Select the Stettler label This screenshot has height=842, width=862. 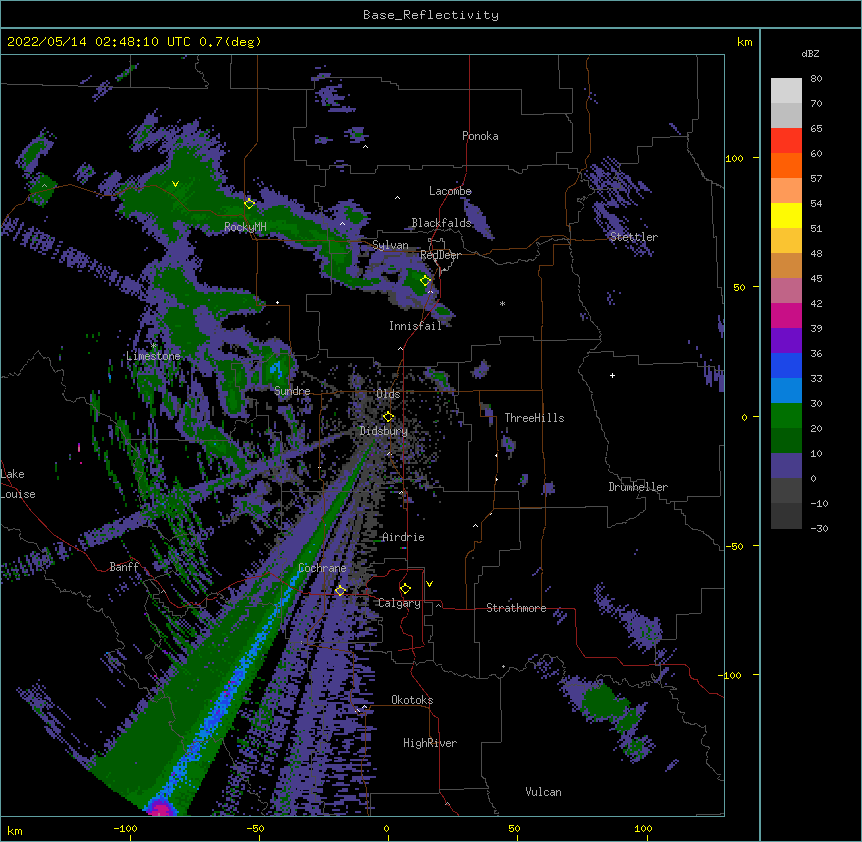click(x=634, y=237)
